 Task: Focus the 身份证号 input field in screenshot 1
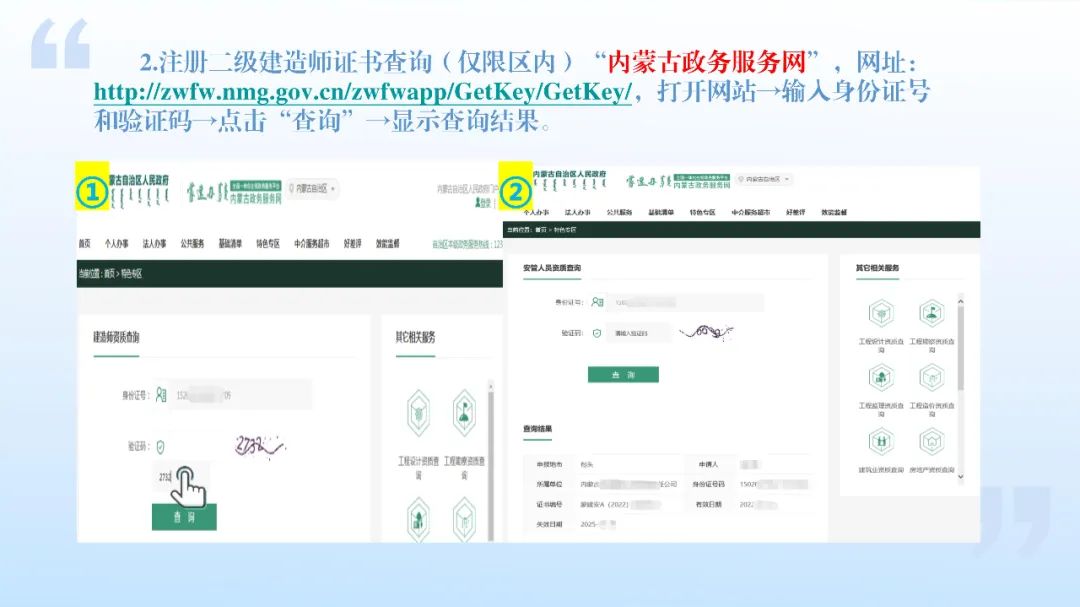coord(240,395)
